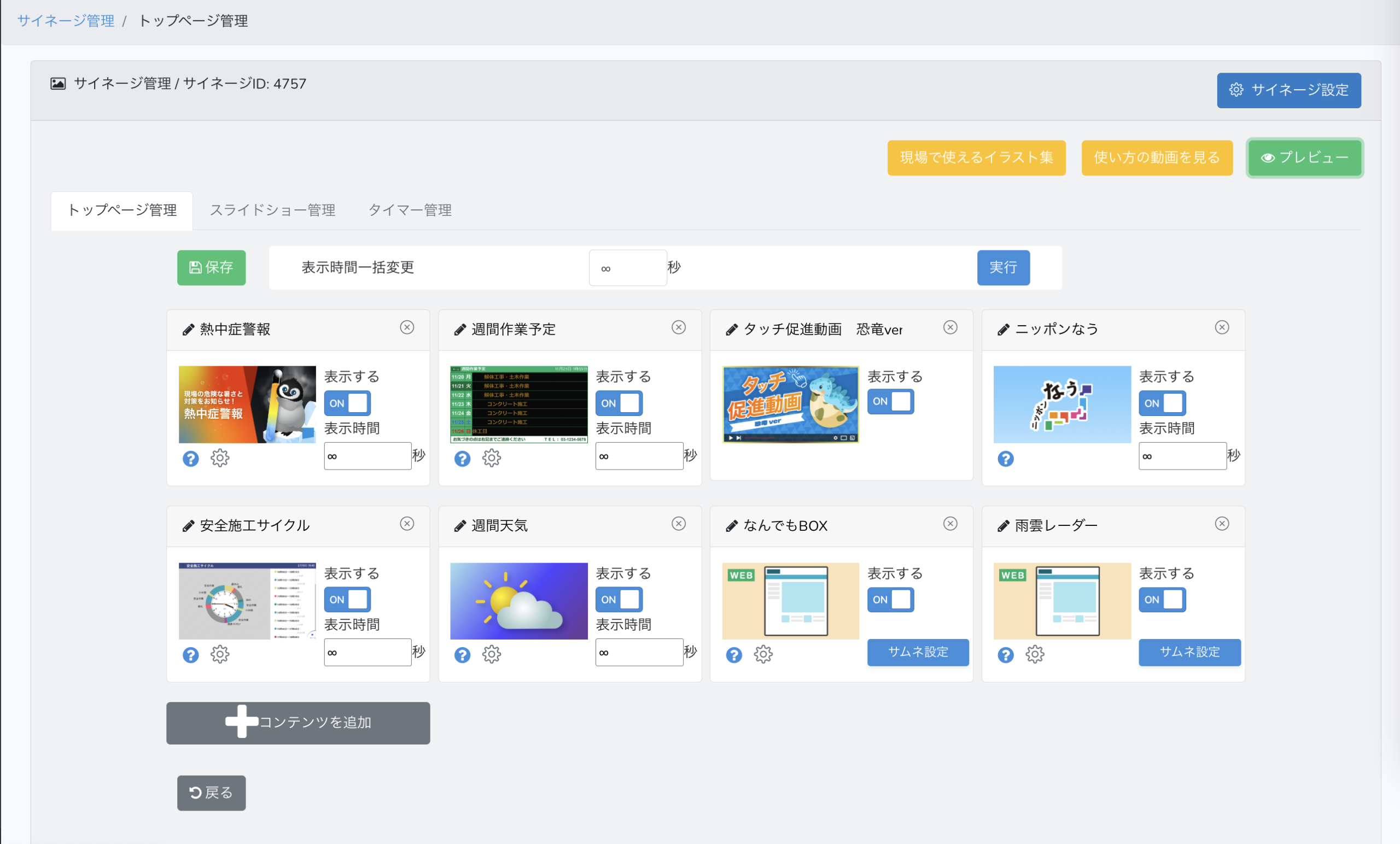Remove the 週間作業予定 card
Image resolution: width=1400 pixels, height=844 pixels.
(x=679, y=327)
